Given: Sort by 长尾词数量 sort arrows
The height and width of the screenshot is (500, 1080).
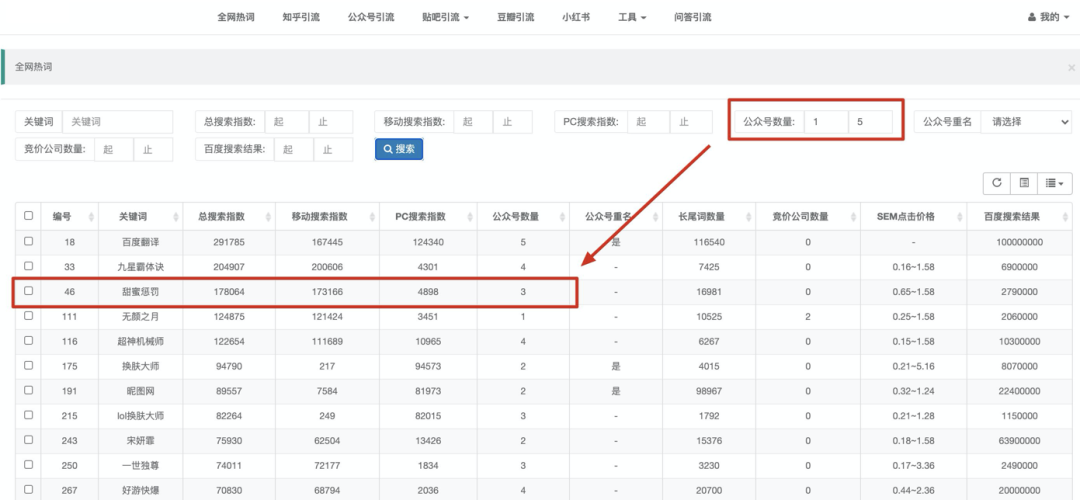Looking at the screenshot, I should click(x=747, y=217).
